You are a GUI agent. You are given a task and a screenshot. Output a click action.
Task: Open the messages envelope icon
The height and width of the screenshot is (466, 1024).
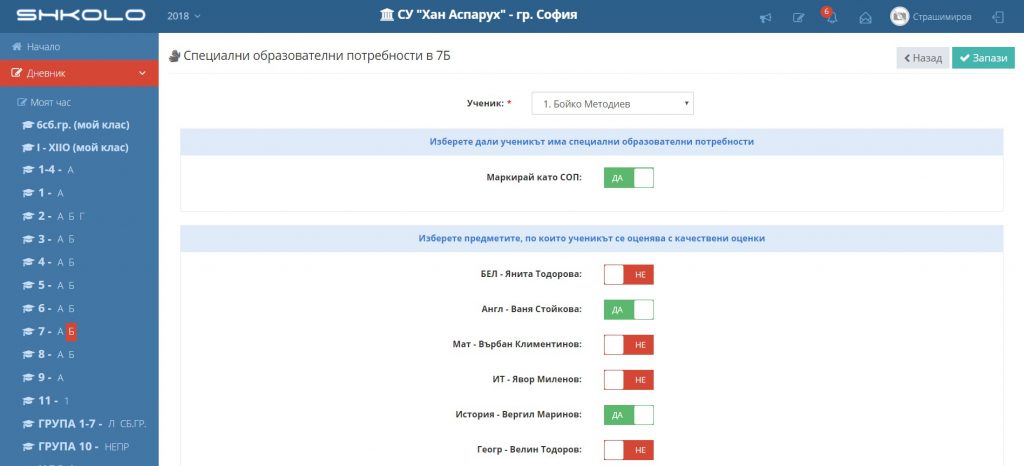pyautogui.click(x=865, y=18)
